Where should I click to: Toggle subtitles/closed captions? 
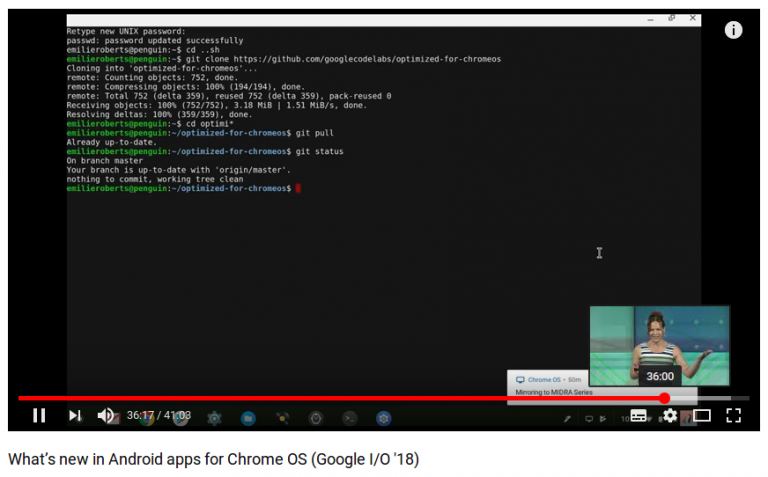pos(639,416)
